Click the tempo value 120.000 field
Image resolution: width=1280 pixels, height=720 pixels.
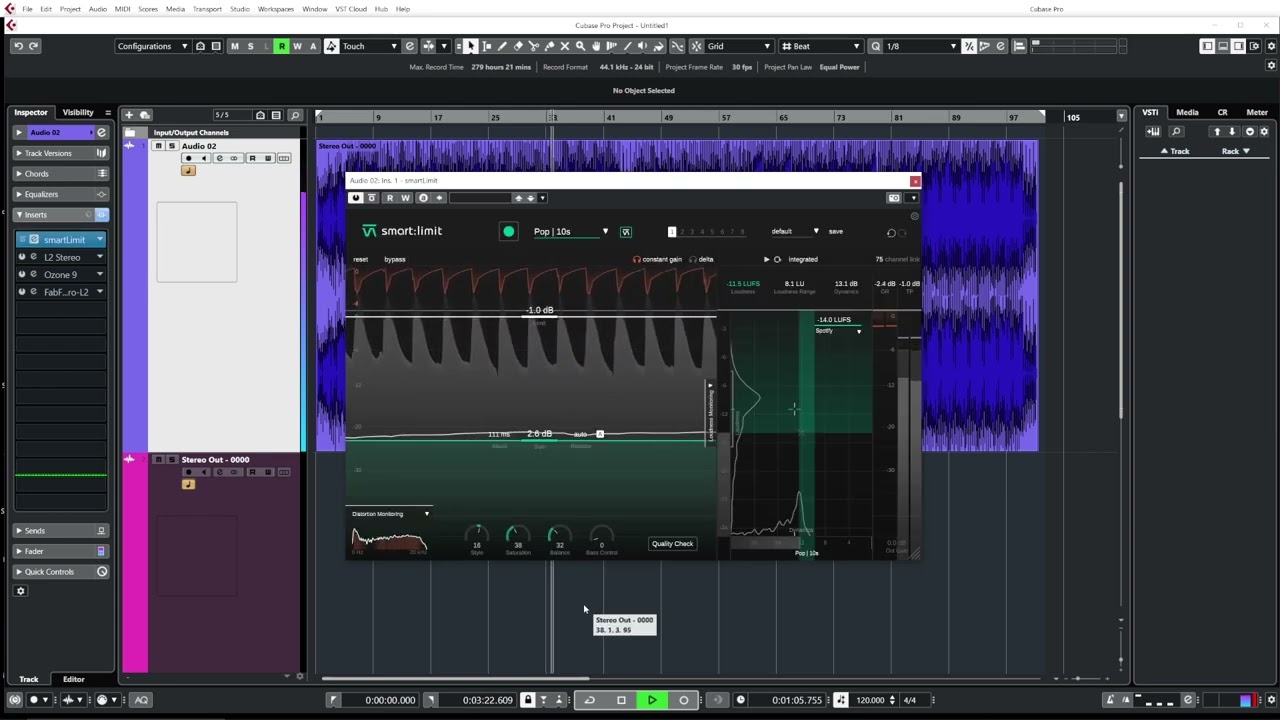coord(868,700)
